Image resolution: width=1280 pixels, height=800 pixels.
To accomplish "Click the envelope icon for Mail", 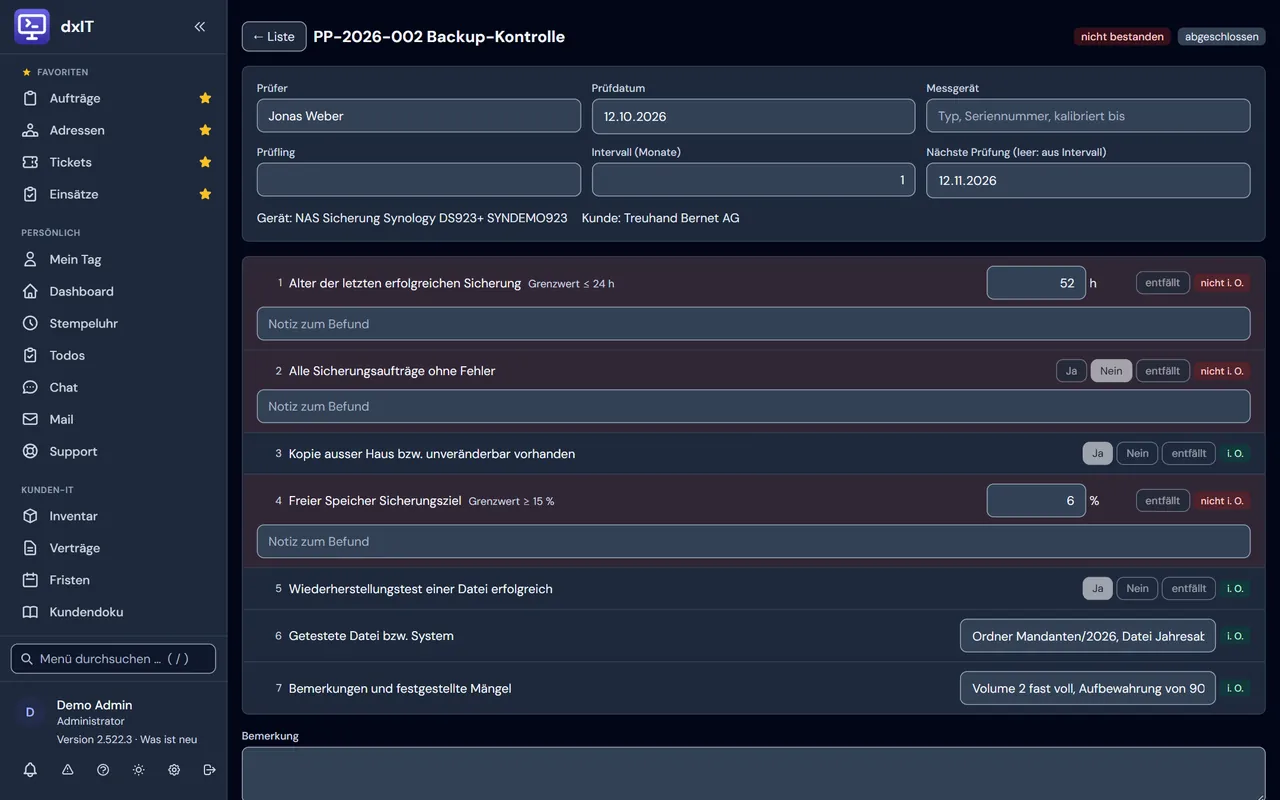I will (x=30, y=419).
